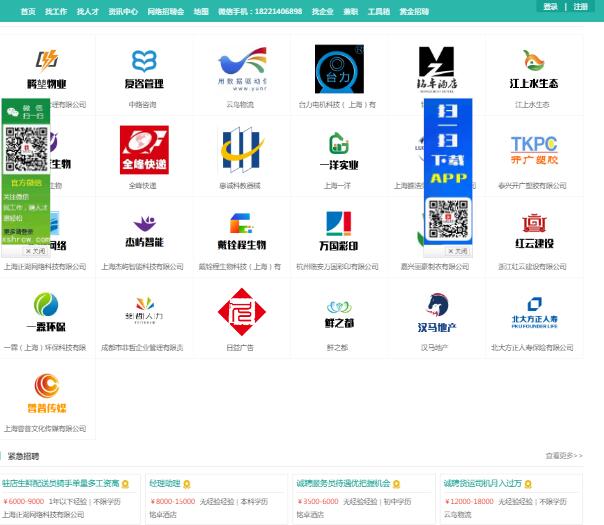Open the 驻店生鲜配送员骑手 job listing
Viewport: 604px width, 525px height.
point(60,483)
